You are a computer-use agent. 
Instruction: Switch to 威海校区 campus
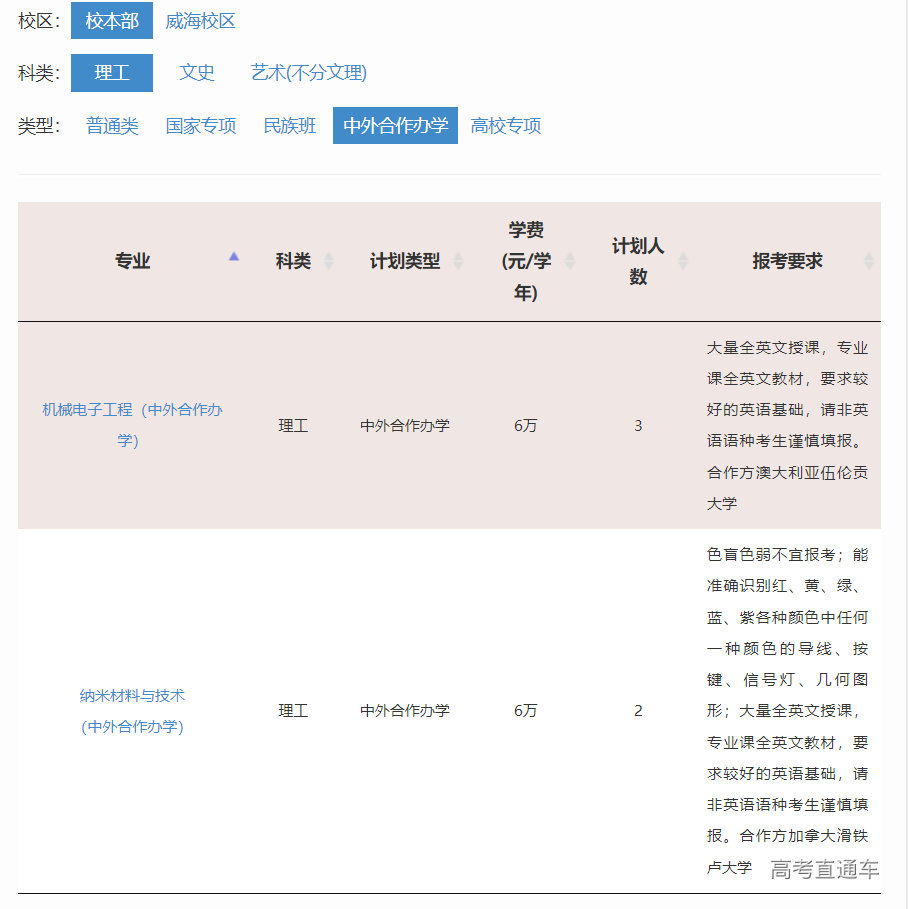(x=200, y=21)
